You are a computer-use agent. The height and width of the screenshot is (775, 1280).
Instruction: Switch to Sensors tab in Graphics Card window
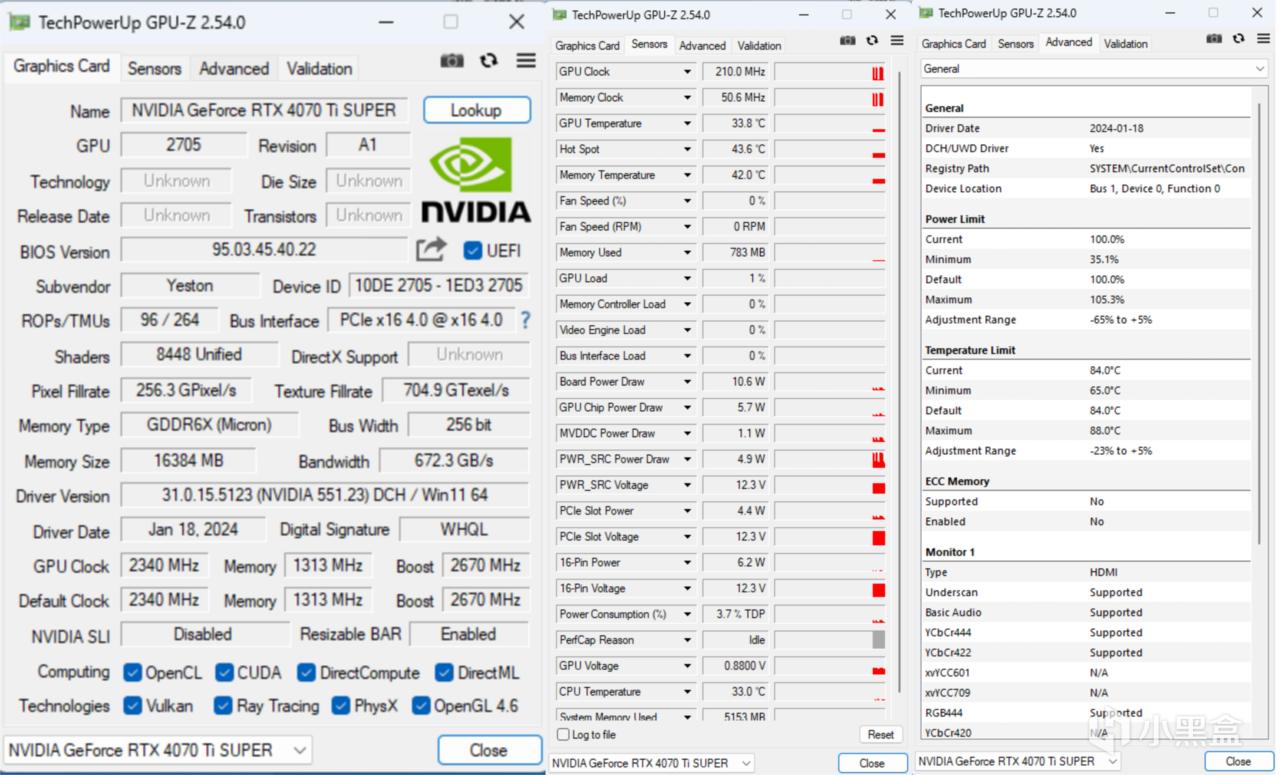[154, 68]
